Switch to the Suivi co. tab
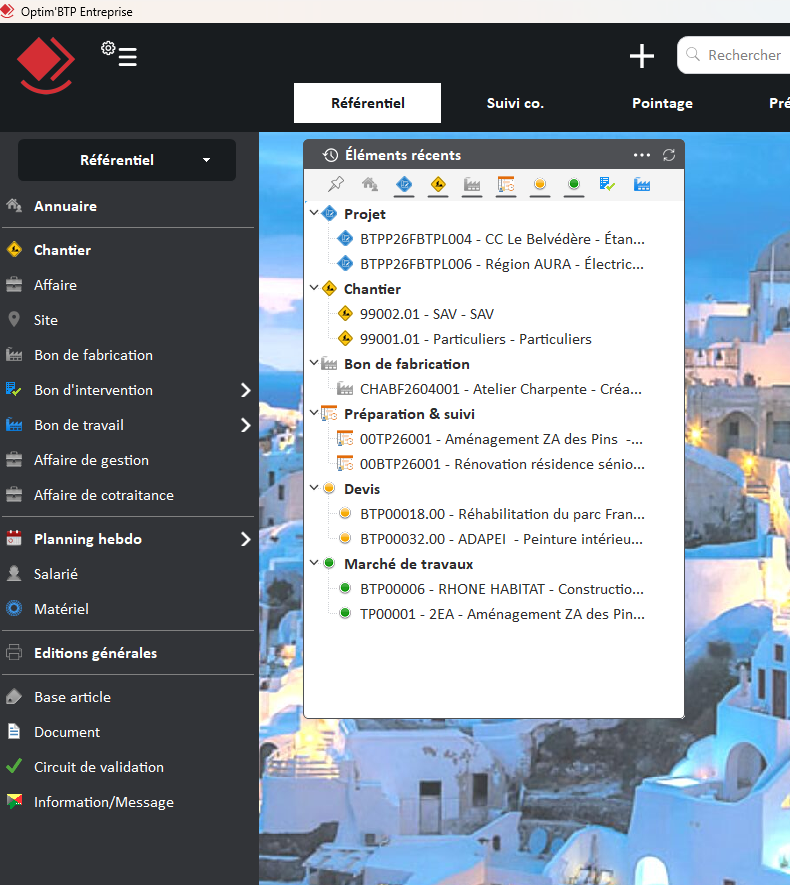790x885 pixels. point(515,103)
